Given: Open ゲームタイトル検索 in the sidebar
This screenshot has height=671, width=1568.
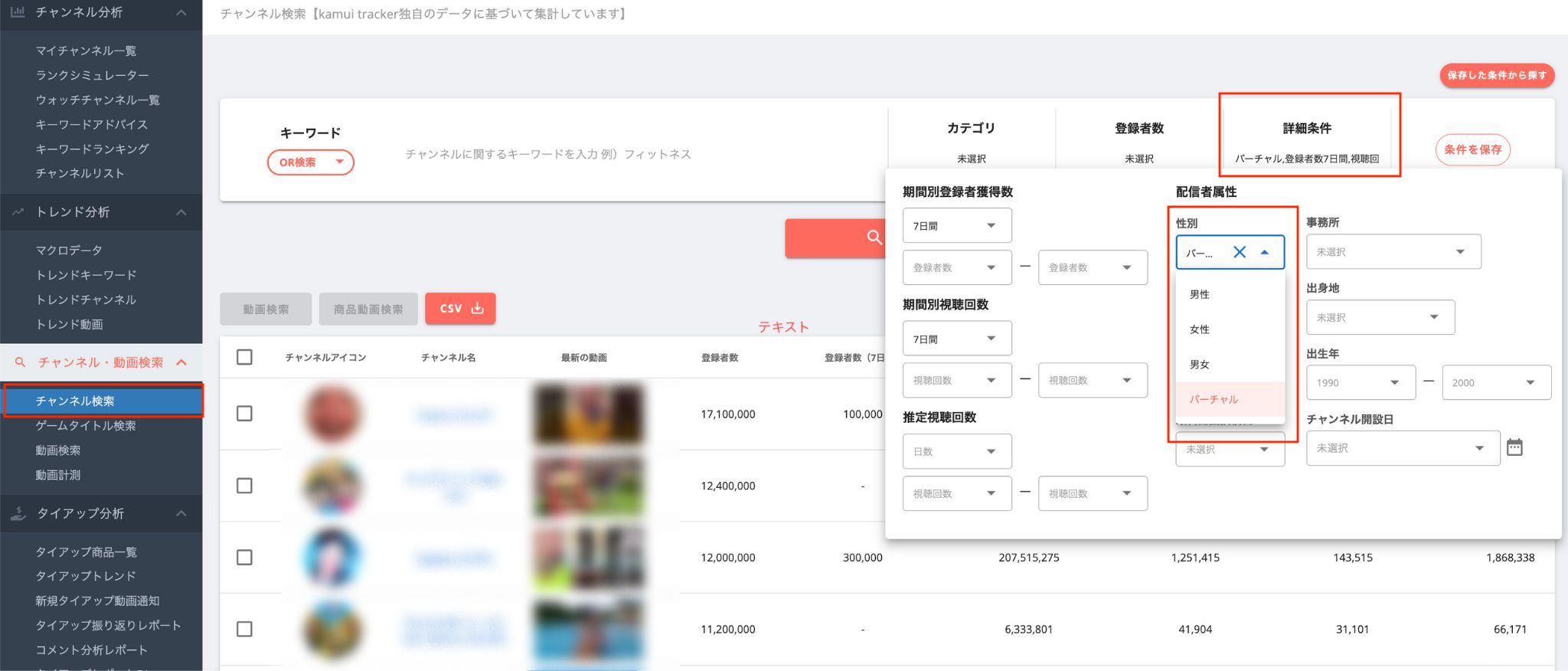Looking at the screenshot, I should tap(86, 426).
